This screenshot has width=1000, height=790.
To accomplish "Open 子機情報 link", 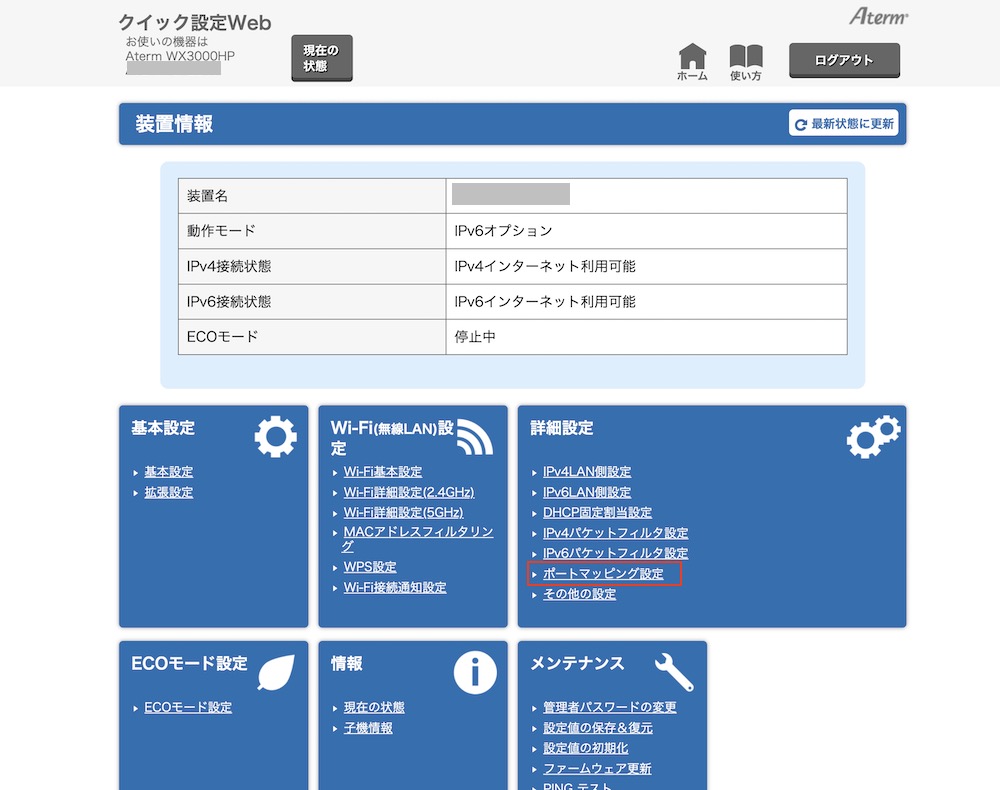I will 368,728.
